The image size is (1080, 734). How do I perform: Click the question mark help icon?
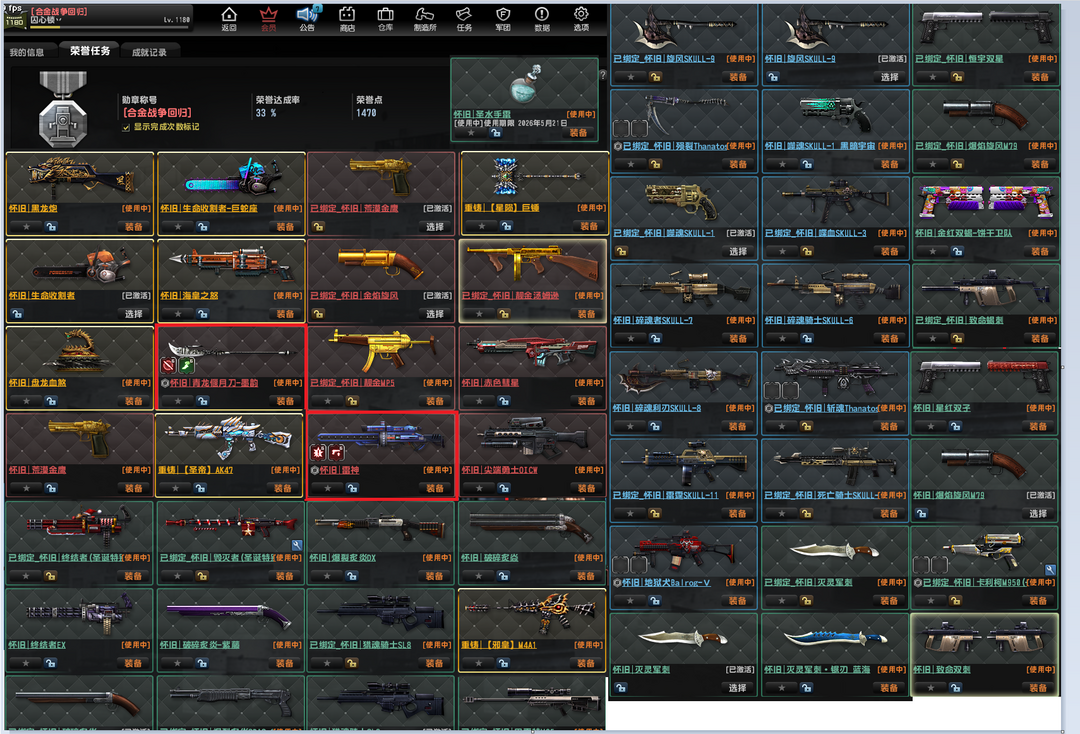602,75
